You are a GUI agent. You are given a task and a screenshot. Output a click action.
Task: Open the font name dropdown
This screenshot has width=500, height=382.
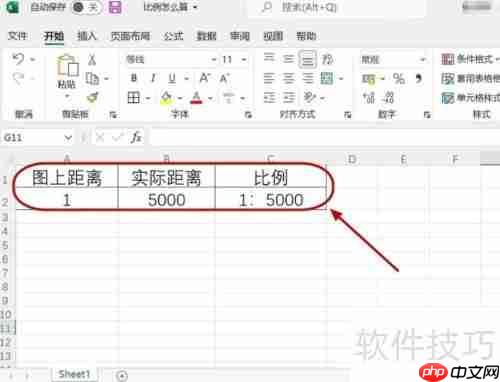pos(214,60)
